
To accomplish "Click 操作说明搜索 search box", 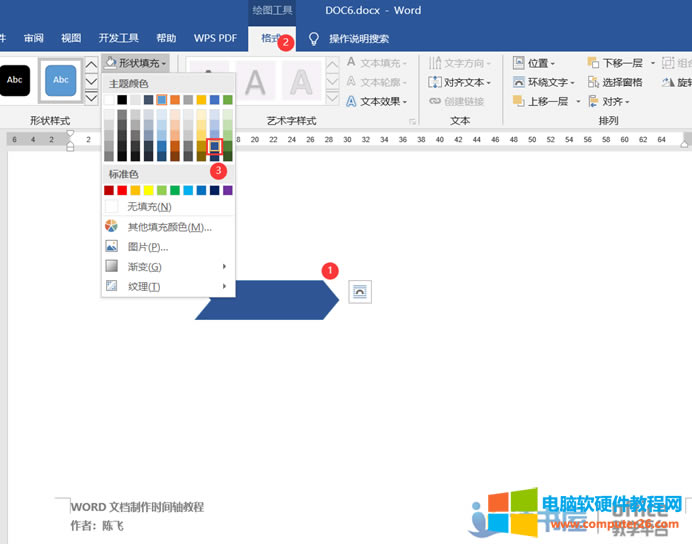I will (x=358, y=39).
